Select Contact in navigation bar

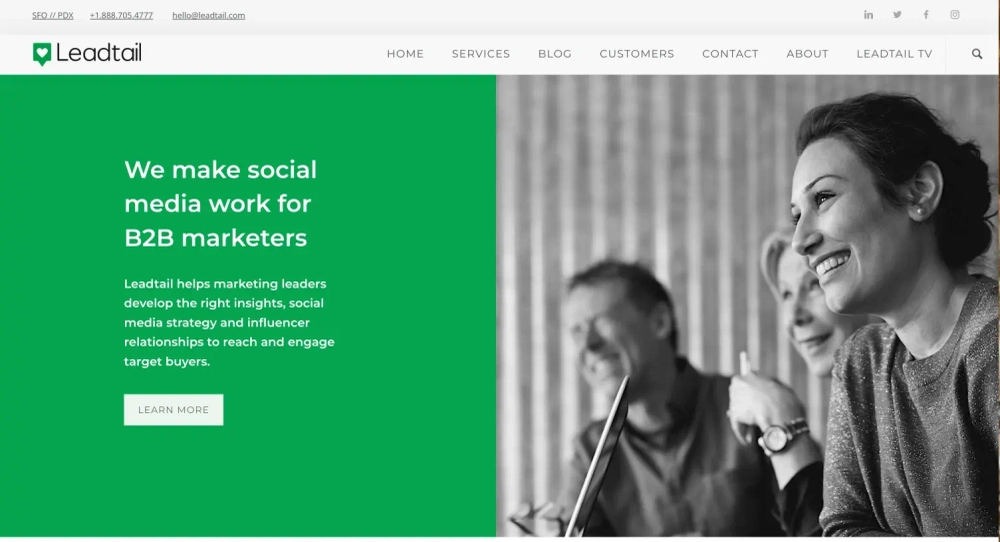(x=730, y=54)
